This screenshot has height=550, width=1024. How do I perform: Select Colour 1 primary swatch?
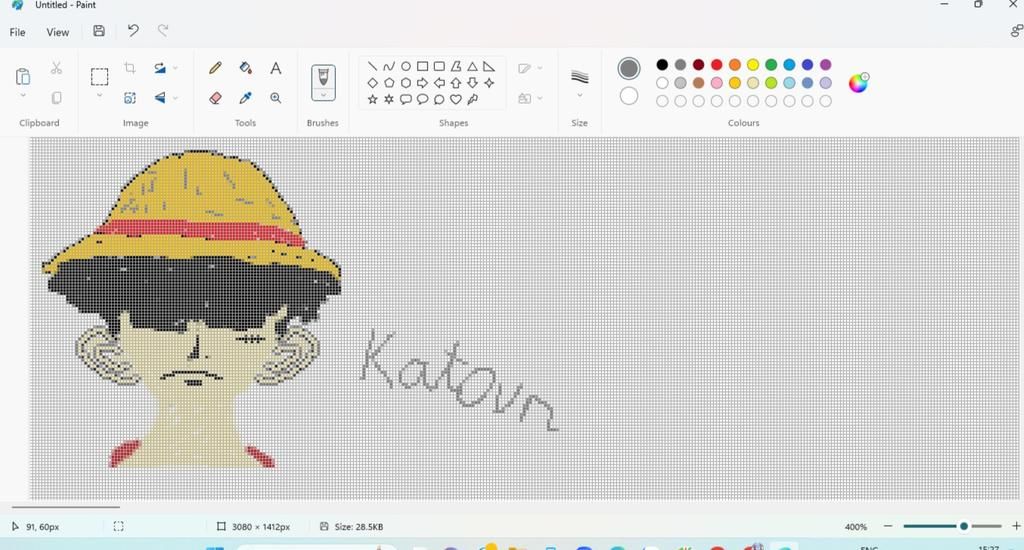pyautogui.click(x=629, y=68)
